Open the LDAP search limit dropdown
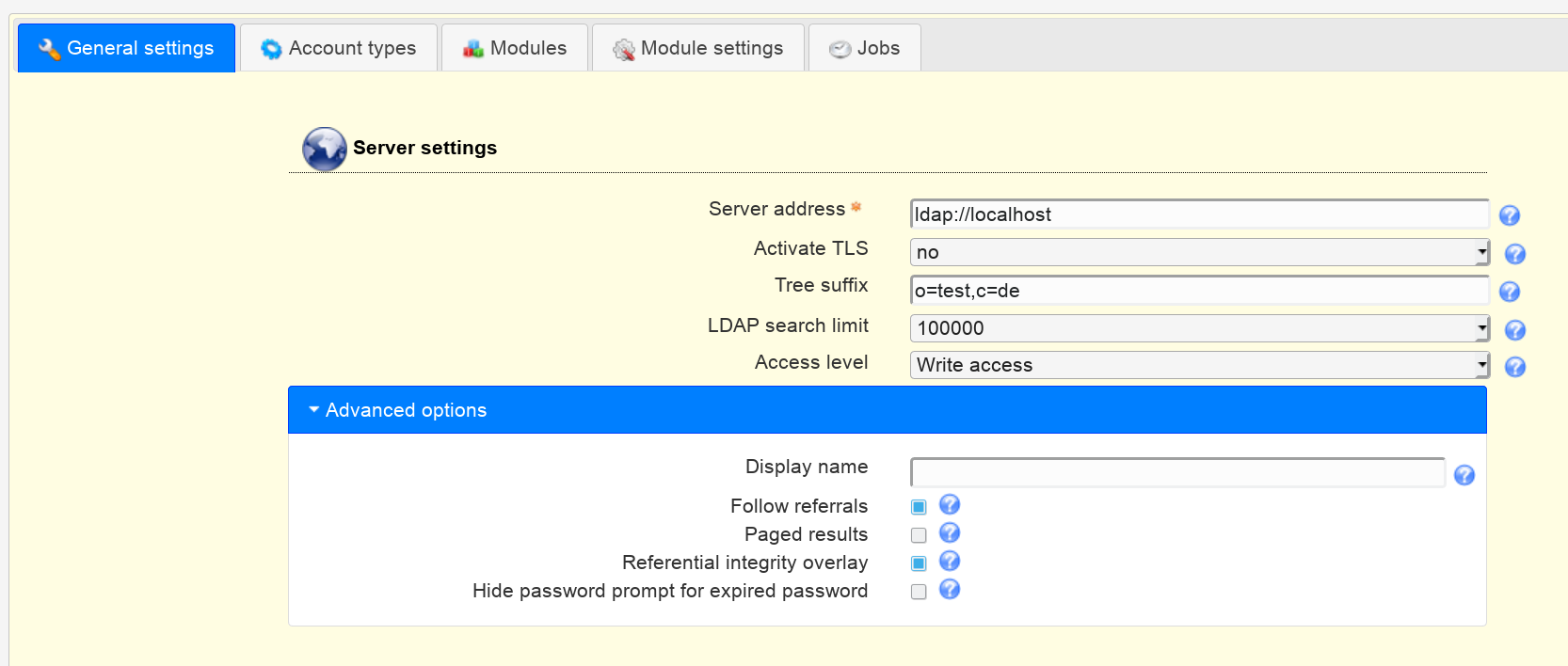The image size is (1568, 666). pos(1198,328)
